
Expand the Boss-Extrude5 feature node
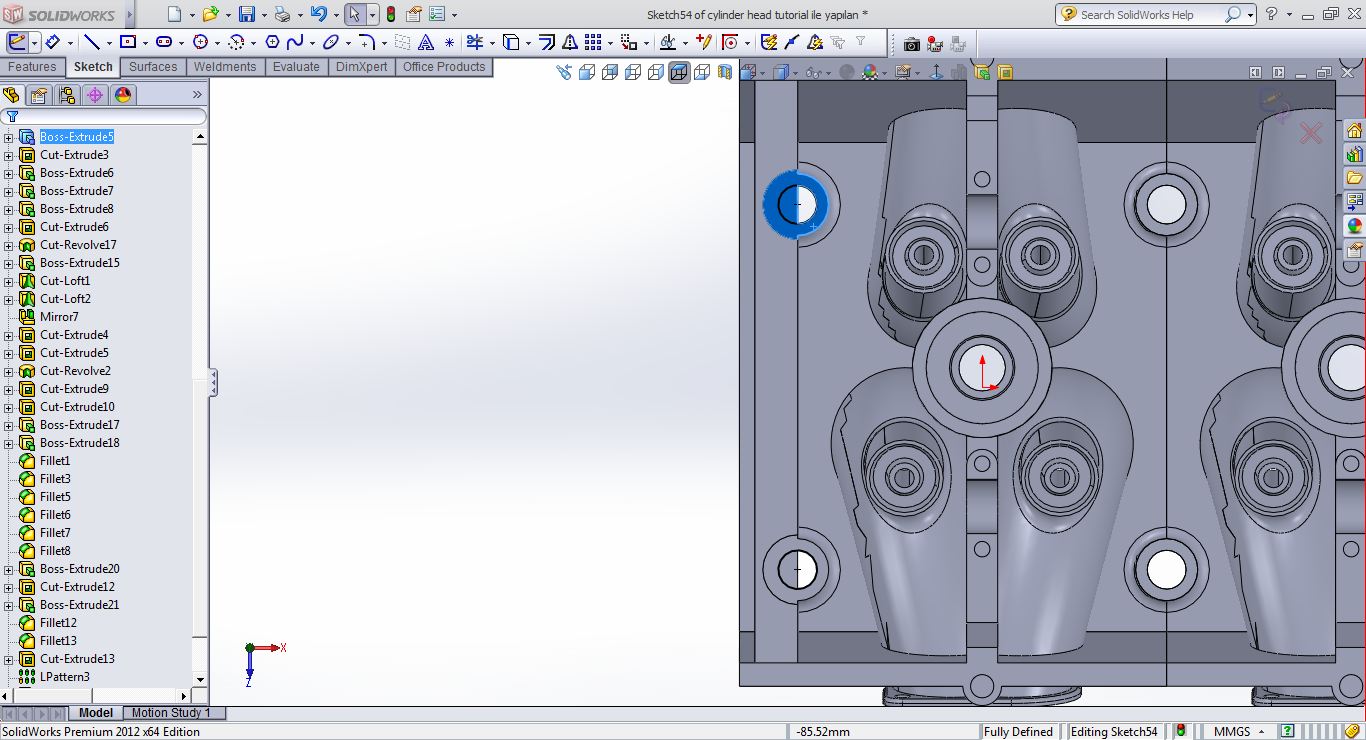point(9,137)
